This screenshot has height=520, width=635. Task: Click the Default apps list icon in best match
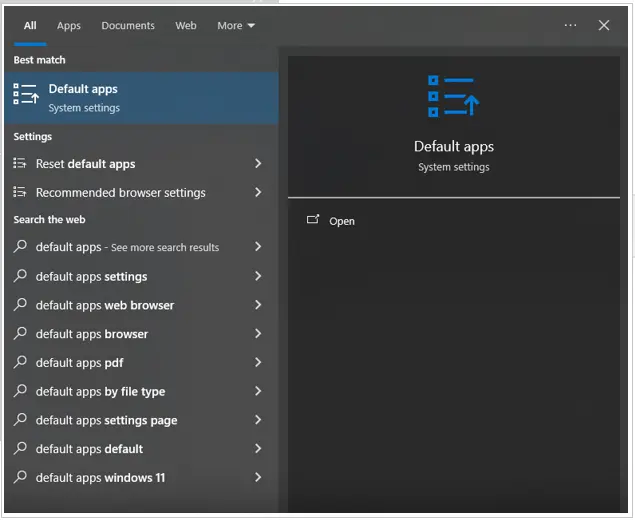pyautogui.click(x=26, y=94)
